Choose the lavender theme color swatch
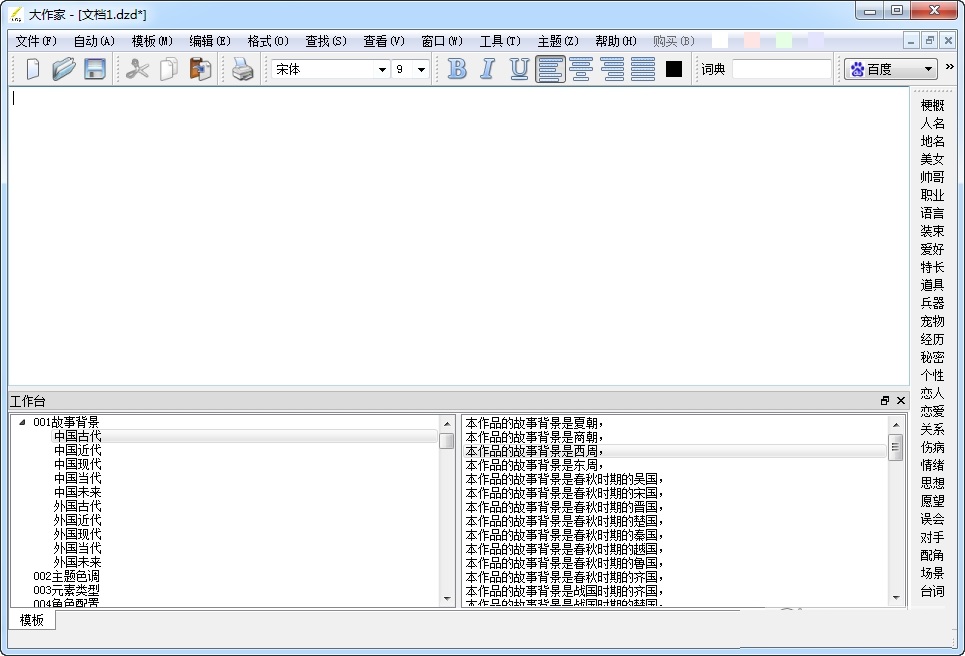The width and height of the screenshot is (965, 656). [x=815, y=41]
